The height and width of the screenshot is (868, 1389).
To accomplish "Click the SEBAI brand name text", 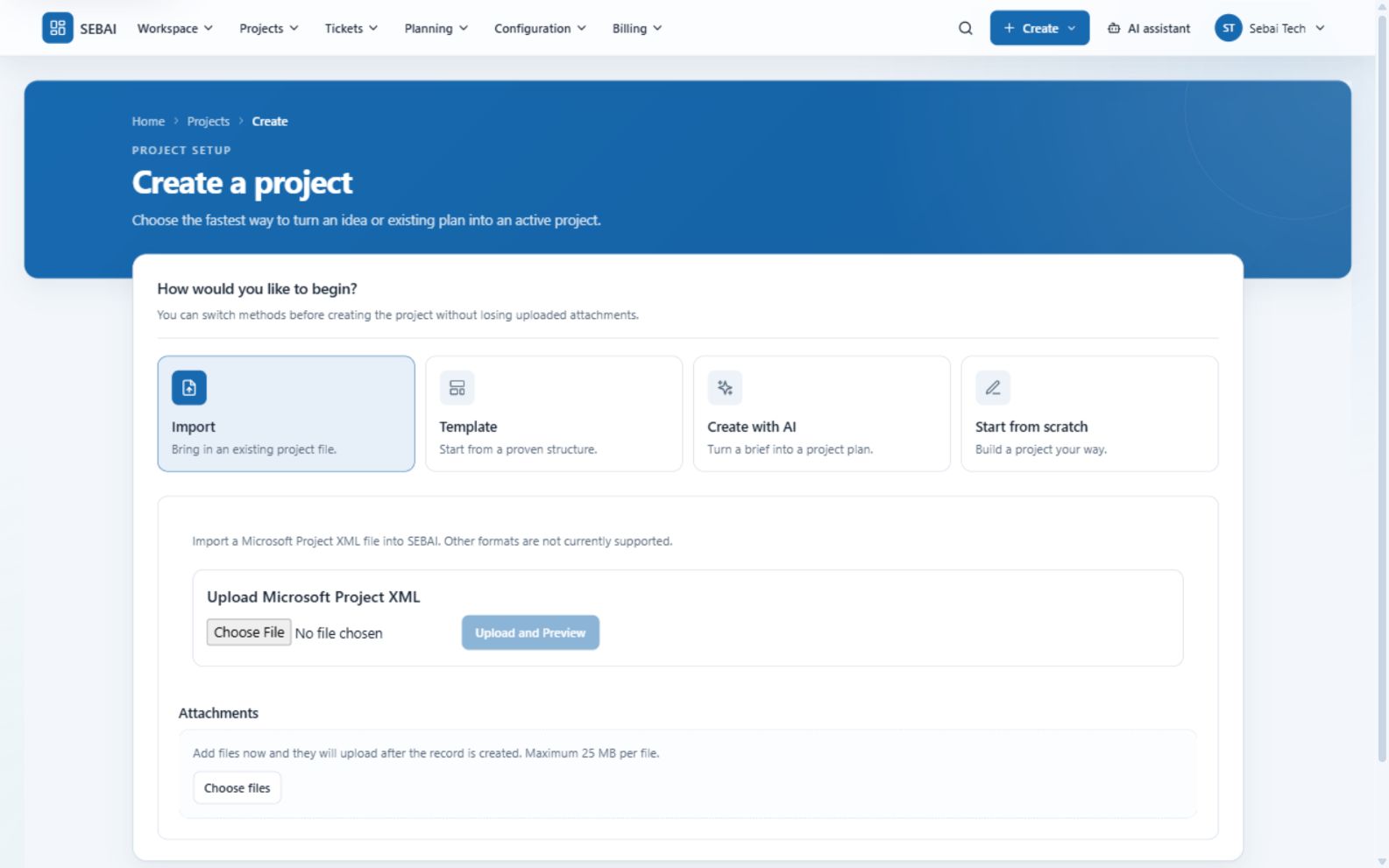I will pyautogui.click(x=98, y=29).
